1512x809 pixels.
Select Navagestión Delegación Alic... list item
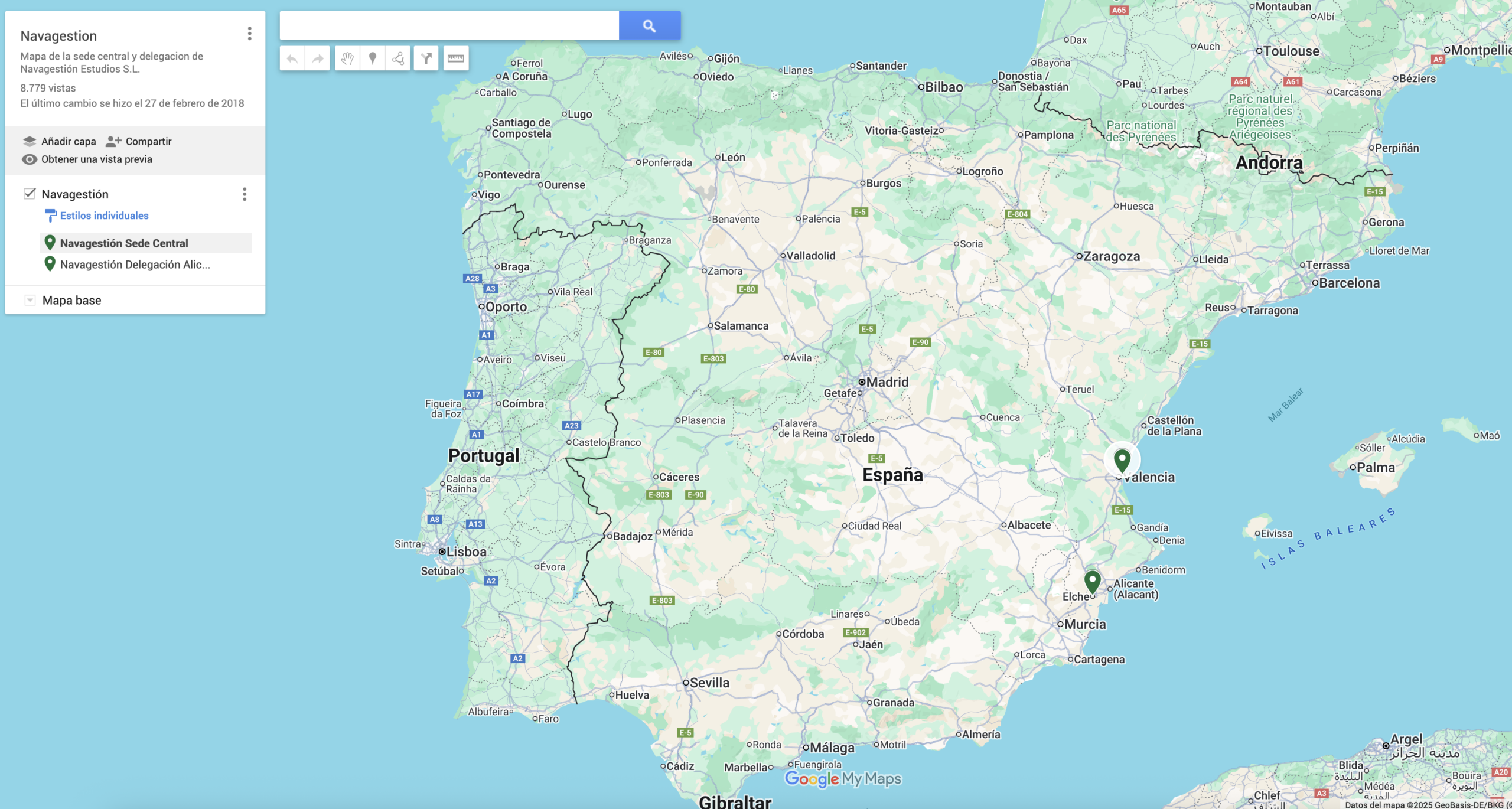(135, 265)
